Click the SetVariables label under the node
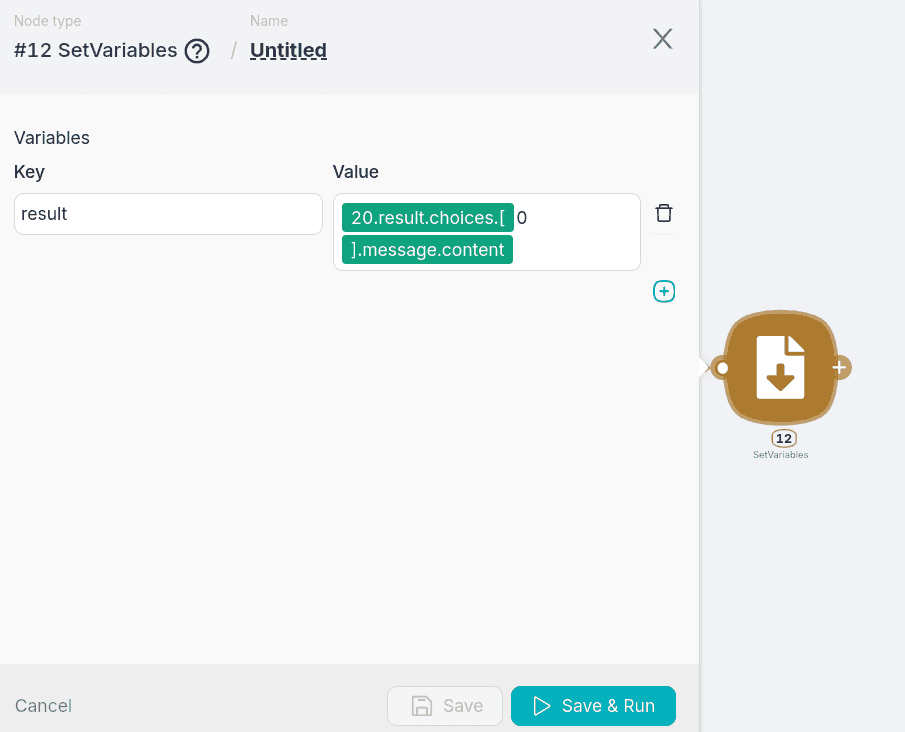The width and height of the screenshot is (905, 732). (780, 454)
